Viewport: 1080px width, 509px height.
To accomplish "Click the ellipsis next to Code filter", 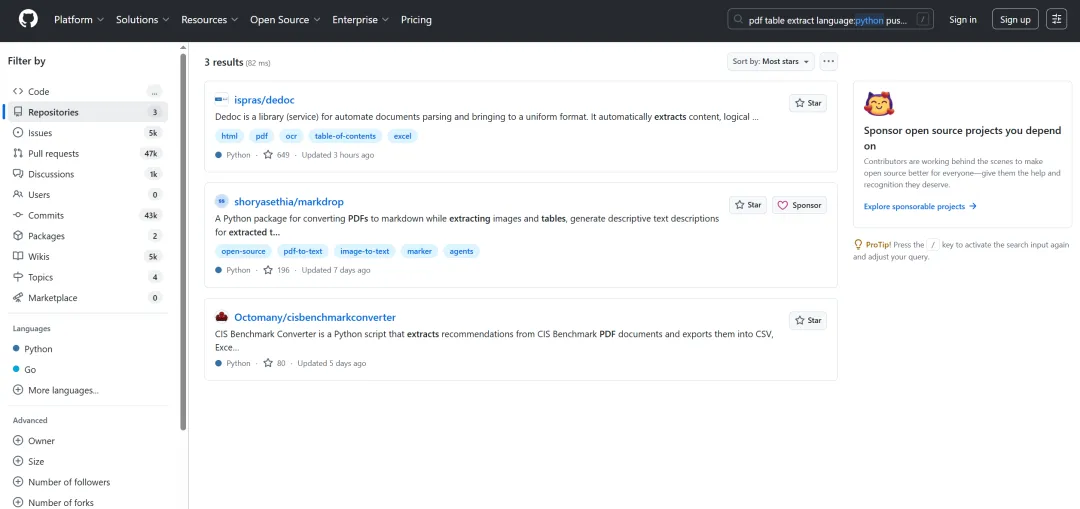I will point(154,91).
